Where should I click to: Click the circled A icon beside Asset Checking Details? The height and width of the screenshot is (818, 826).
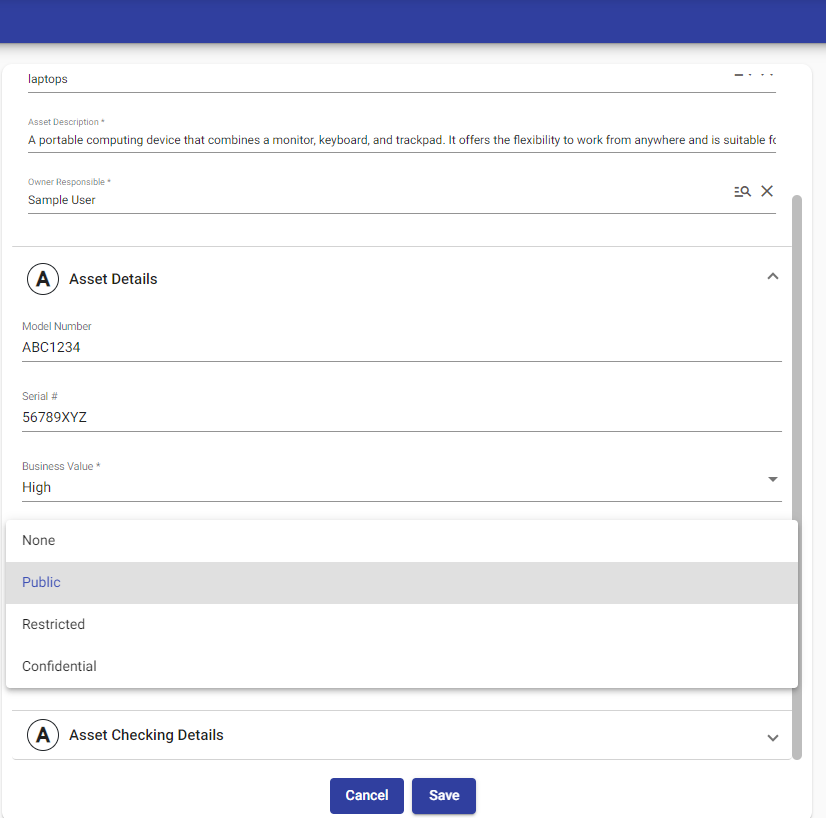pyautogui.click(x=42, y=735)
